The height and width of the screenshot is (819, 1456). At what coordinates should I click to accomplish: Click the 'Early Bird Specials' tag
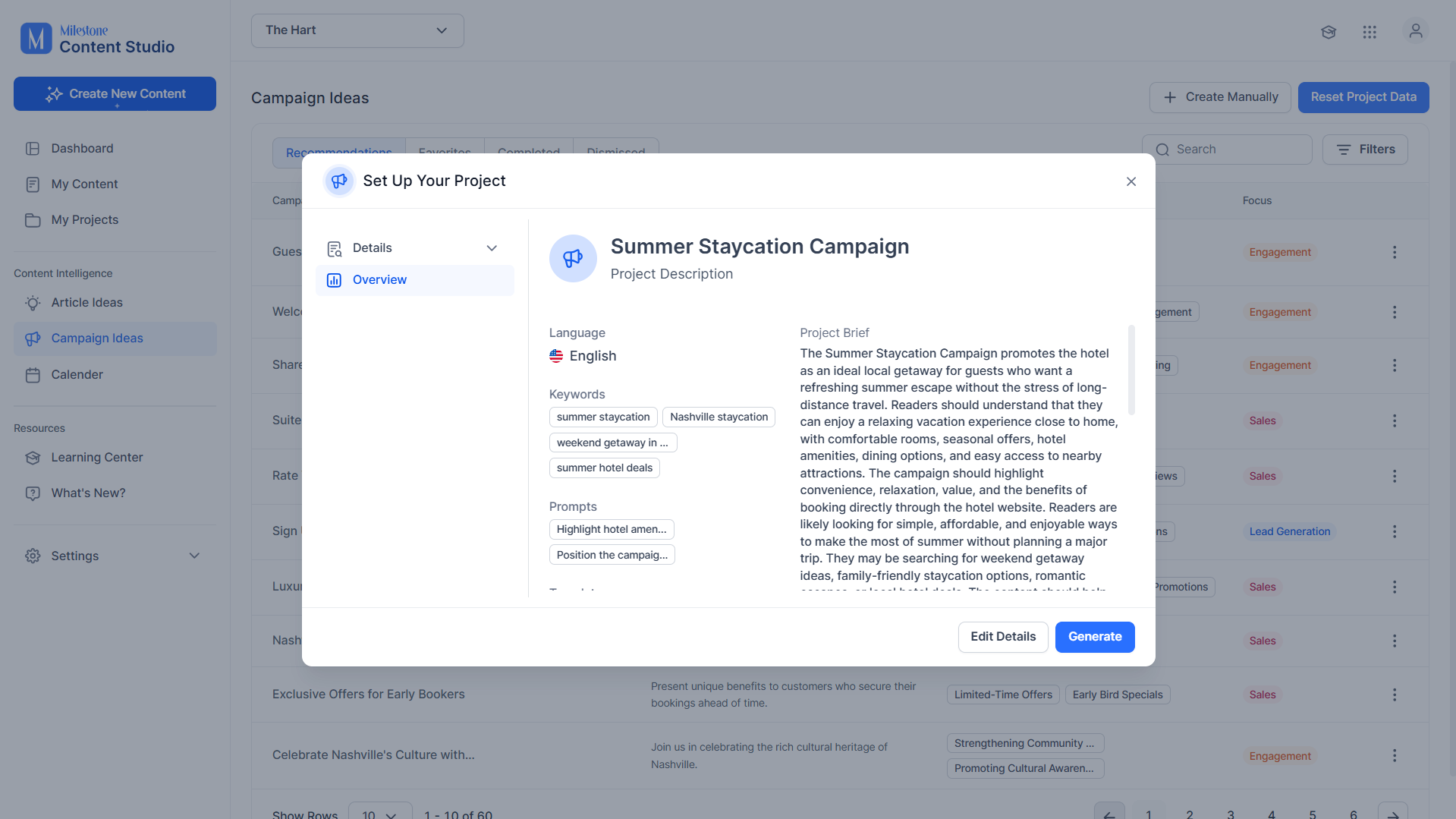pyautogui.click(x=1118, y=695)
